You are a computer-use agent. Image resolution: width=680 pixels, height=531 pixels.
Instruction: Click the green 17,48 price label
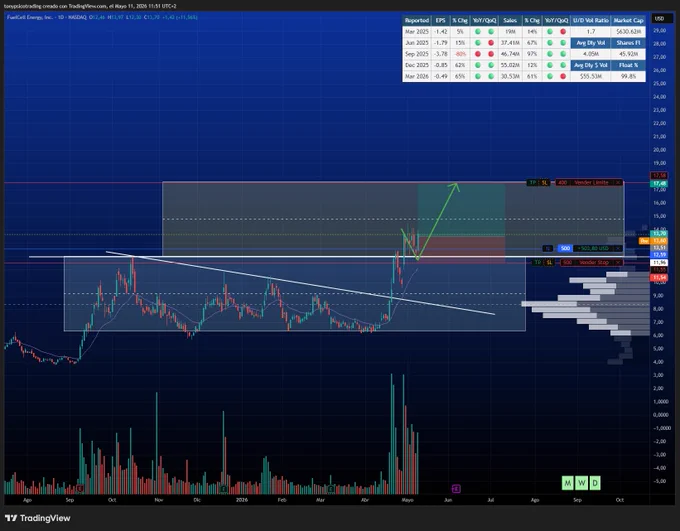pyautogui.click(x=659, y=184)
